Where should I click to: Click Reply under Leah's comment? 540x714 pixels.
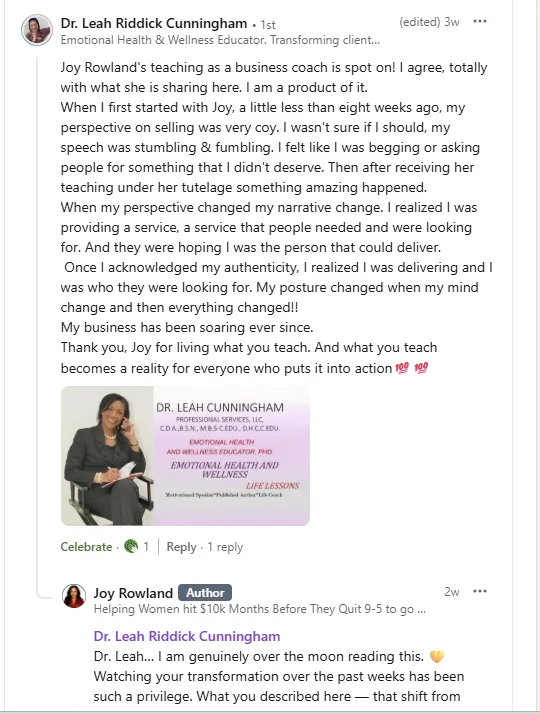click(181, 546)
